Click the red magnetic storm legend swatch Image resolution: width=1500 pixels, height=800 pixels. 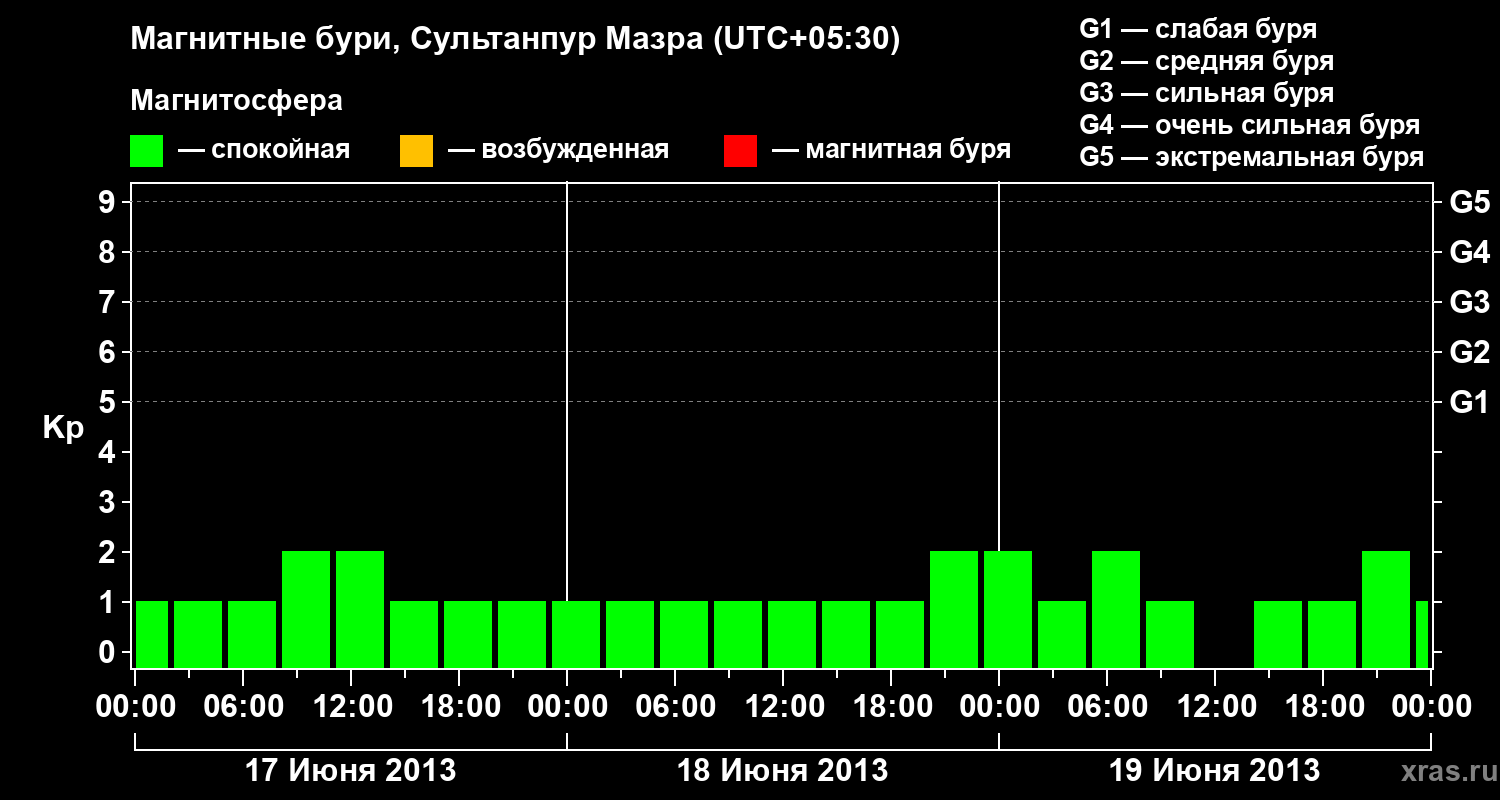click(740, 151)
